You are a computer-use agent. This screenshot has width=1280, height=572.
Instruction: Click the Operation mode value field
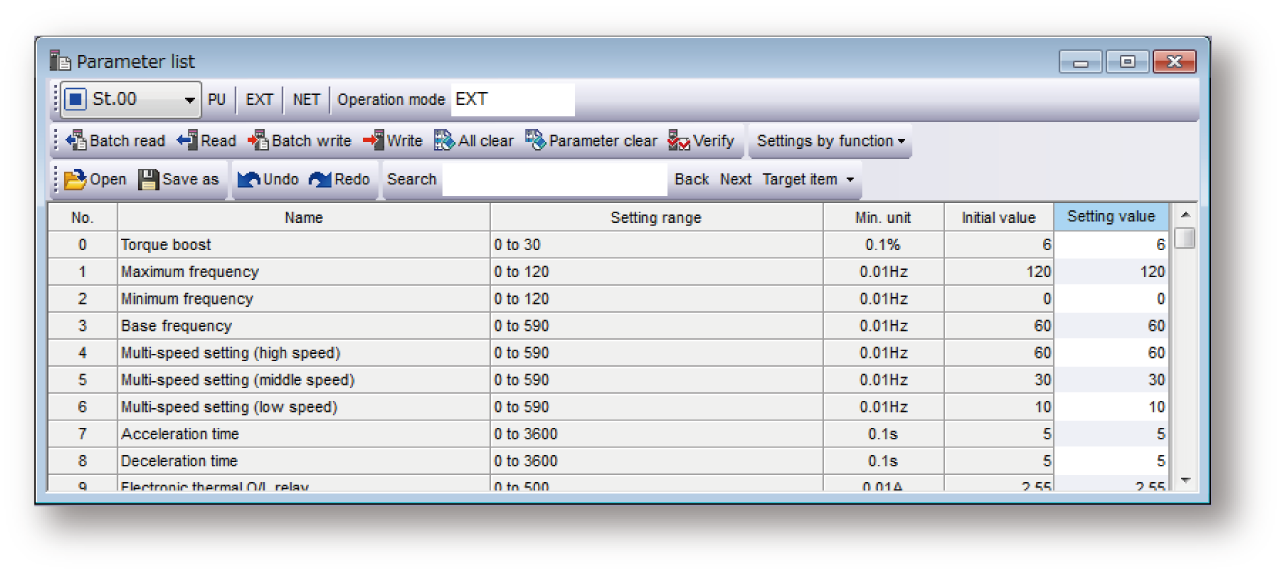tap(513, 100)
